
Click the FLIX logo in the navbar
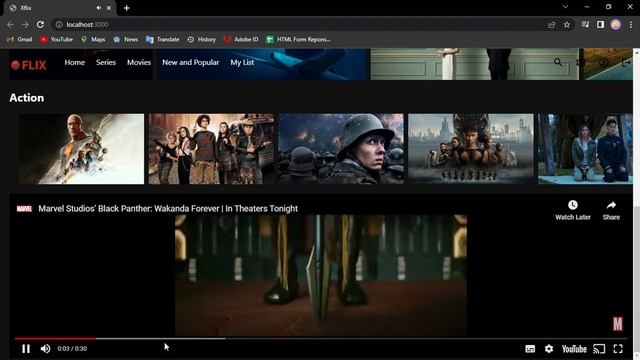29,65
